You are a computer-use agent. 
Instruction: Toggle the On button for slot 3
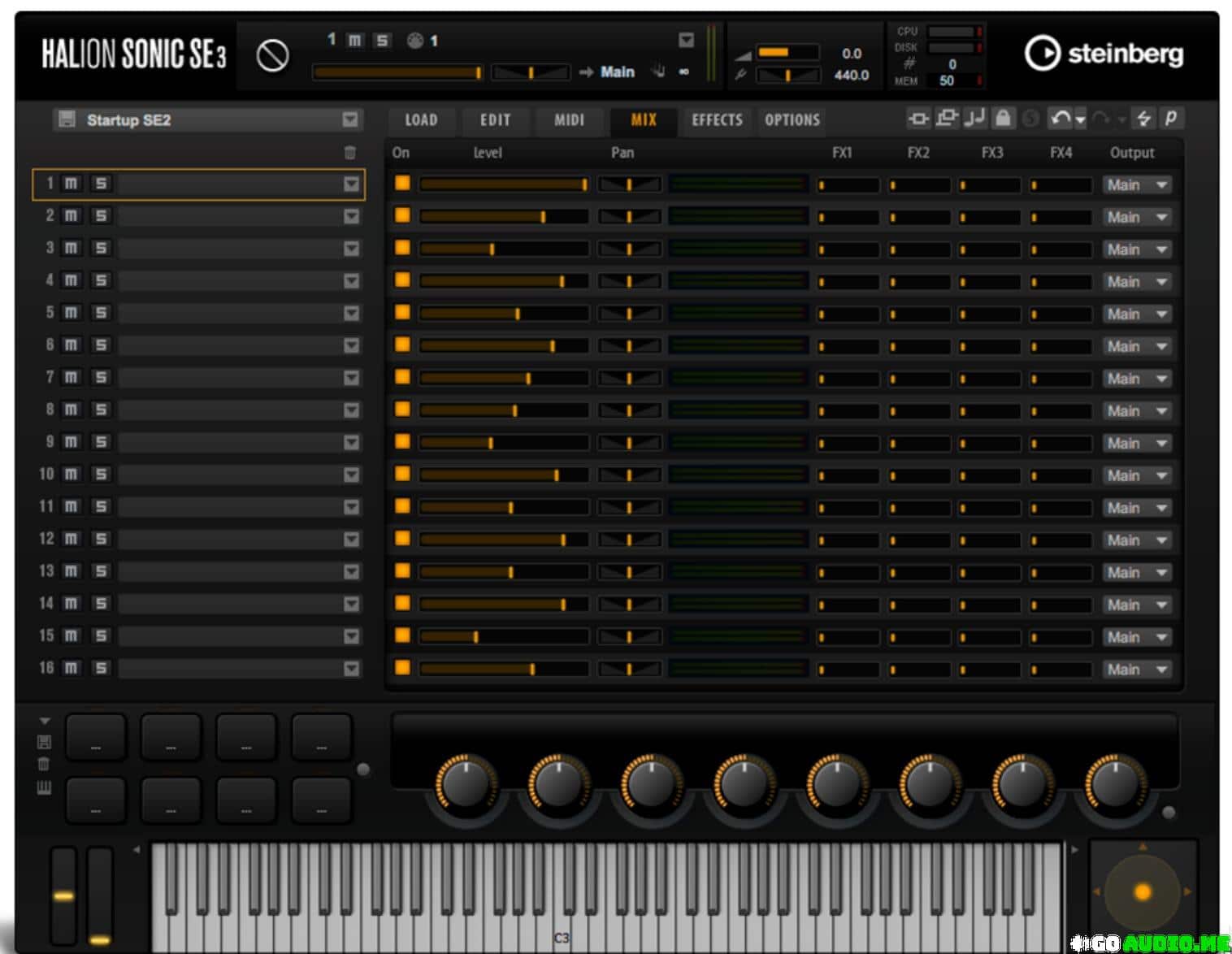[x=402, y=248]
